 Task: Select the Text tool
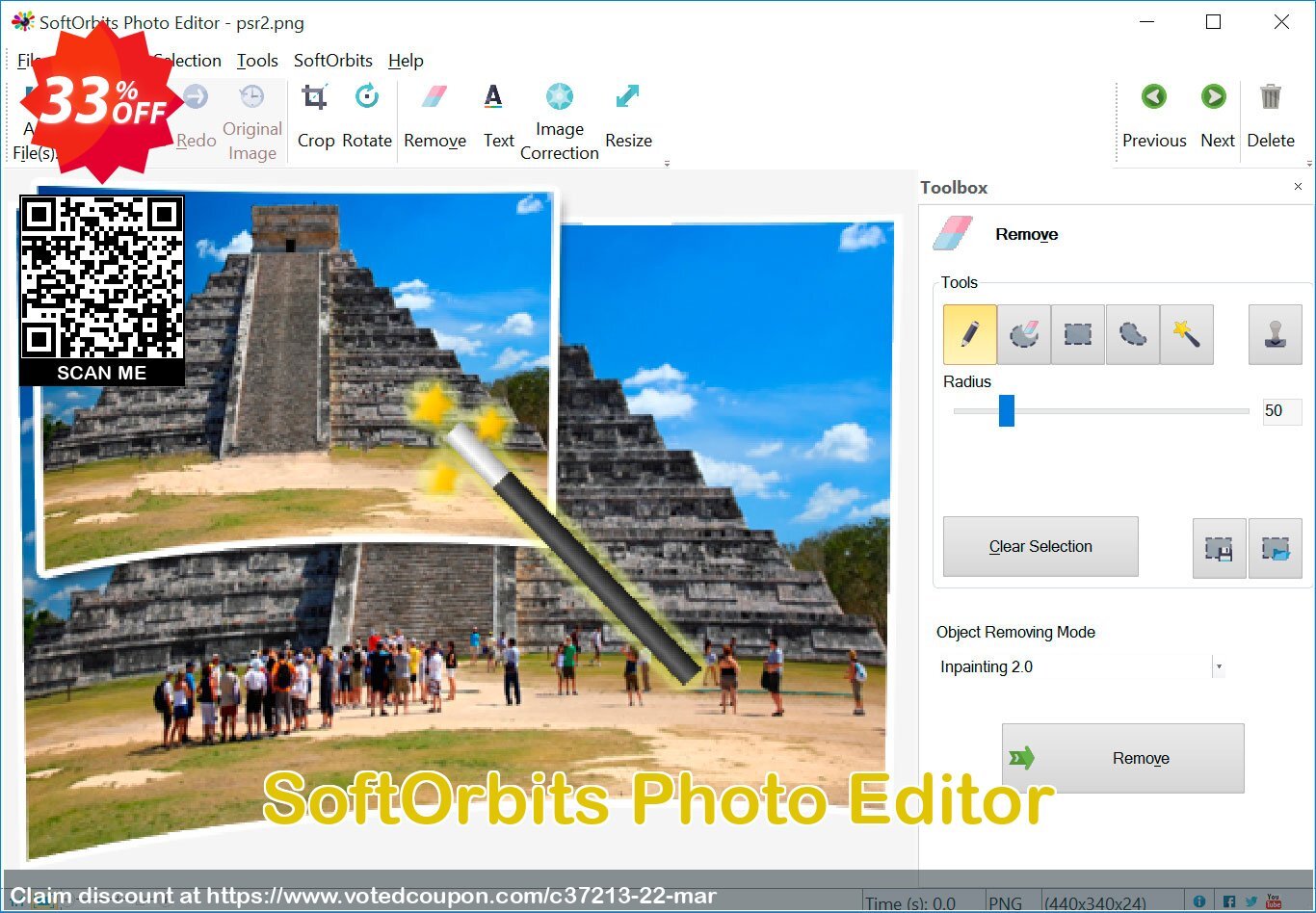point(498,117)
